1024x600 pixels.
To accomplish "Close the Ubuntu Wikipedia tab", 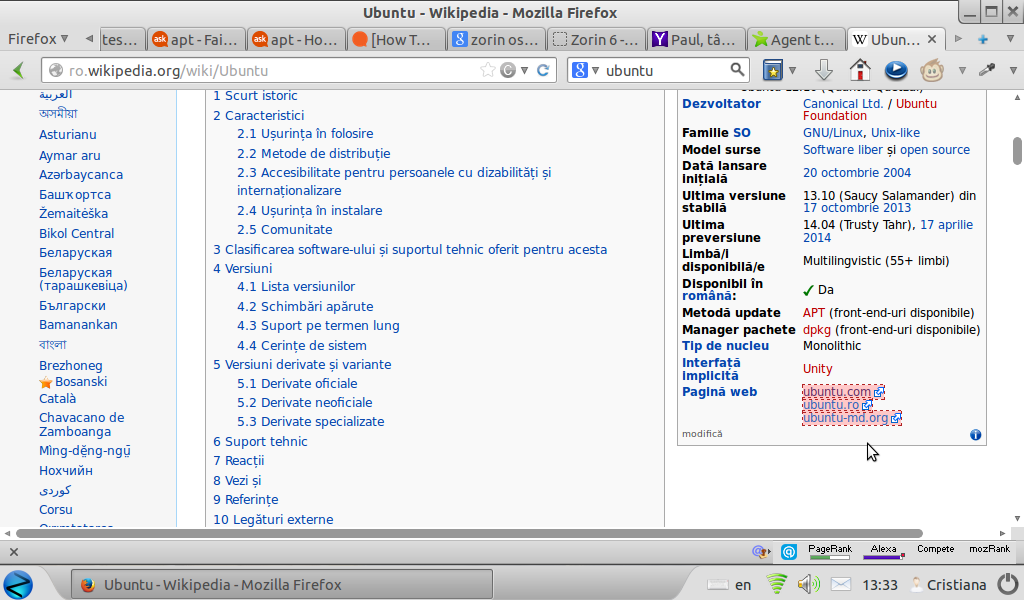I will coord(932,40).
